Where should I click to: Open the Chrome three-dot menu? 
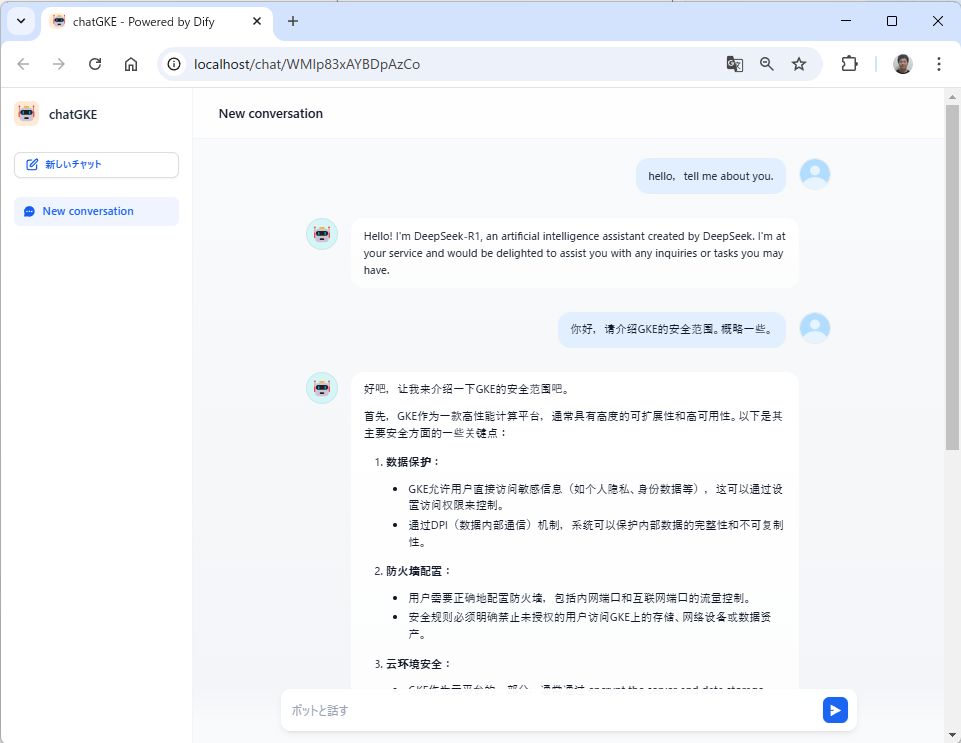click(x=938, y=64)
